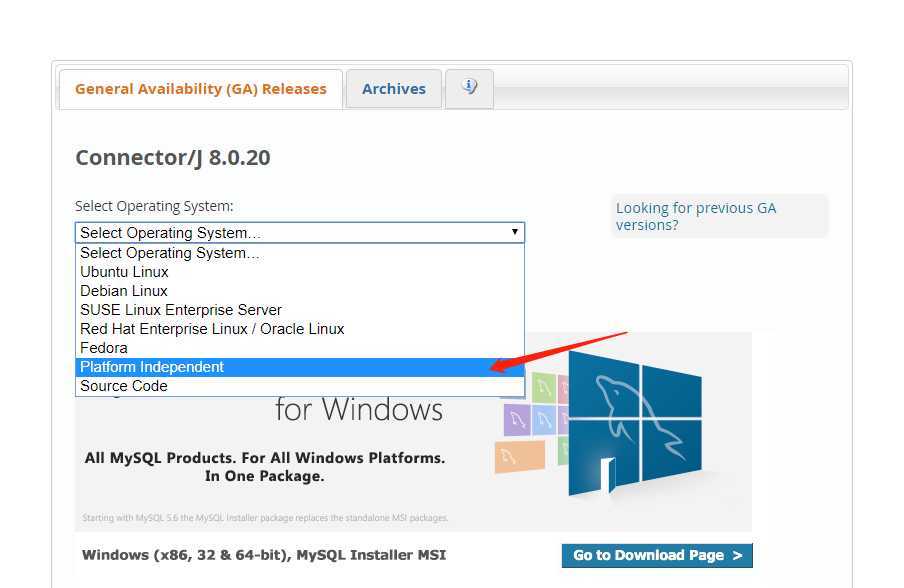904x588 pixels.
Task: Pick Red Hat Enterprise Linux / Oracle Linux
Action: pos(300,329)
